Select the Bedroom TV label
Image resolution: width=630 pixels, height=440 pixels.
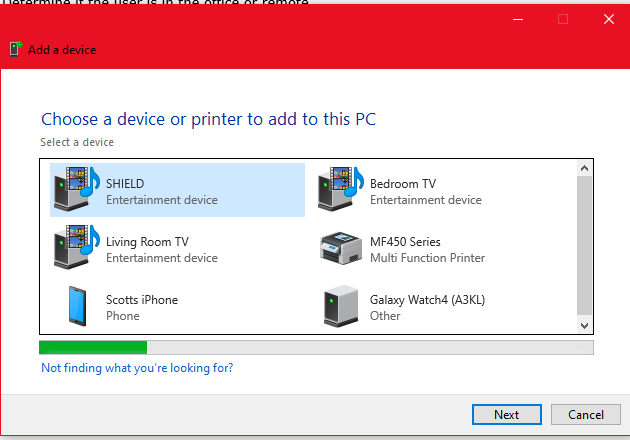(403, 184)
